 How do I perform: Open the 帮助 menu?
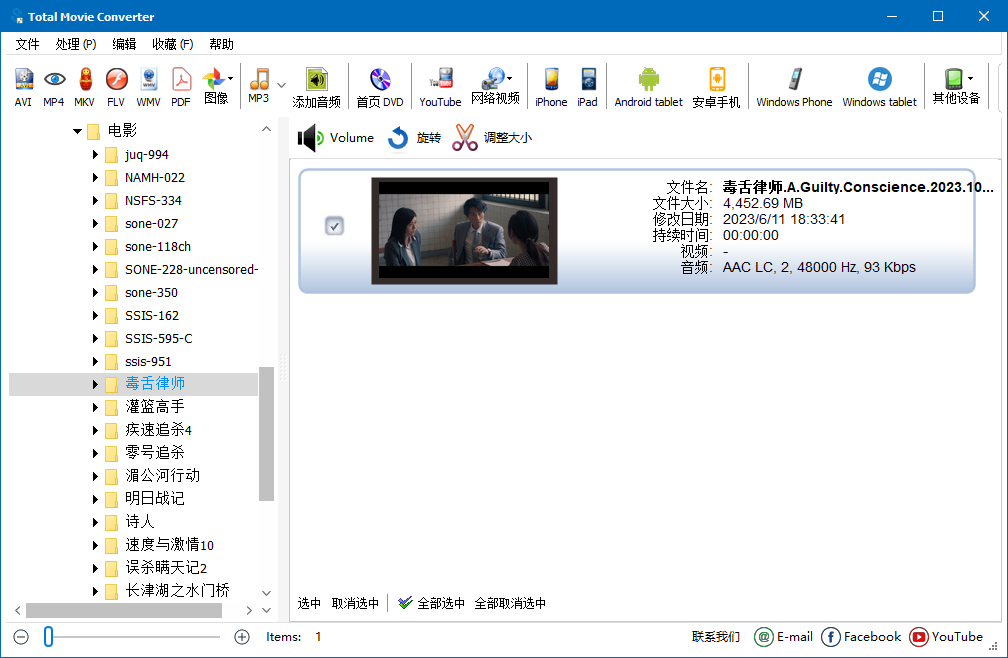[x=221, y=44]
